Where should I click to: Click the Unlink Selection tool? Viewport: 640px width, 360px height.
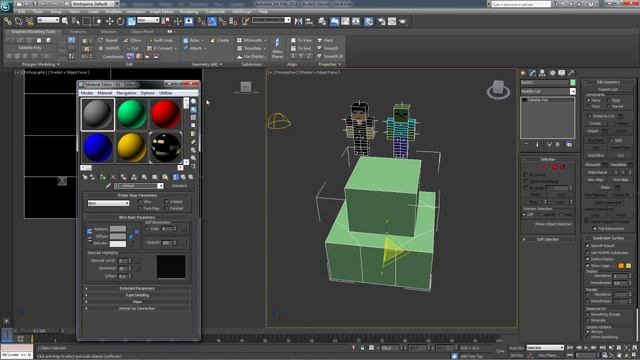click(x=18, y=21)
